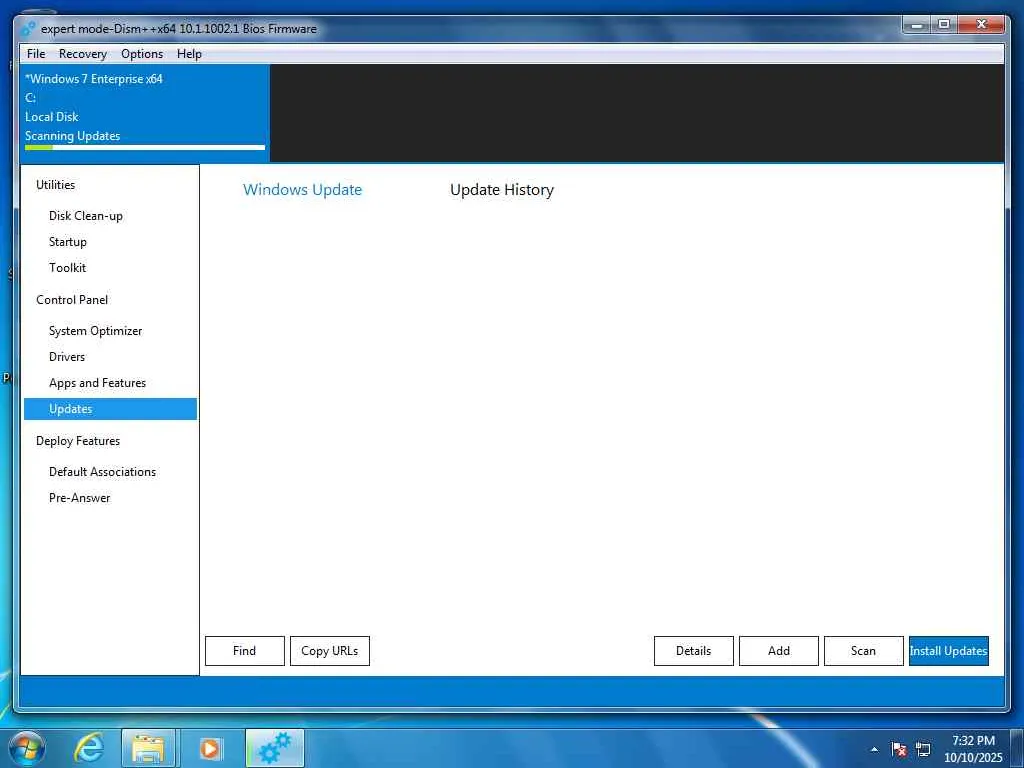Click the Control Panel section heading
Viewport: 1024px width, 768px height.
click(x=72, y=300)
